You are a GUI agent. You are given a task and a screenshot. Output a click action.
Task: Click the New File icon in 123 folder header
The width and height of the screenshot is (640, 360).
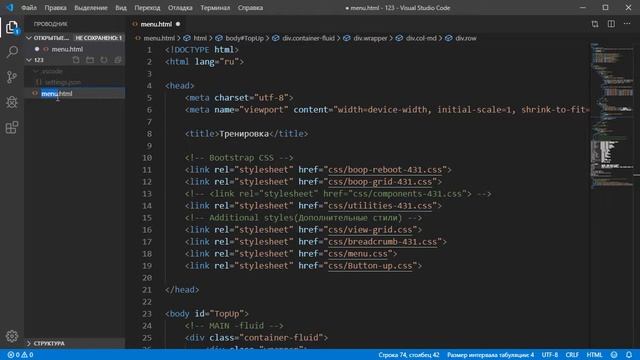76,60
